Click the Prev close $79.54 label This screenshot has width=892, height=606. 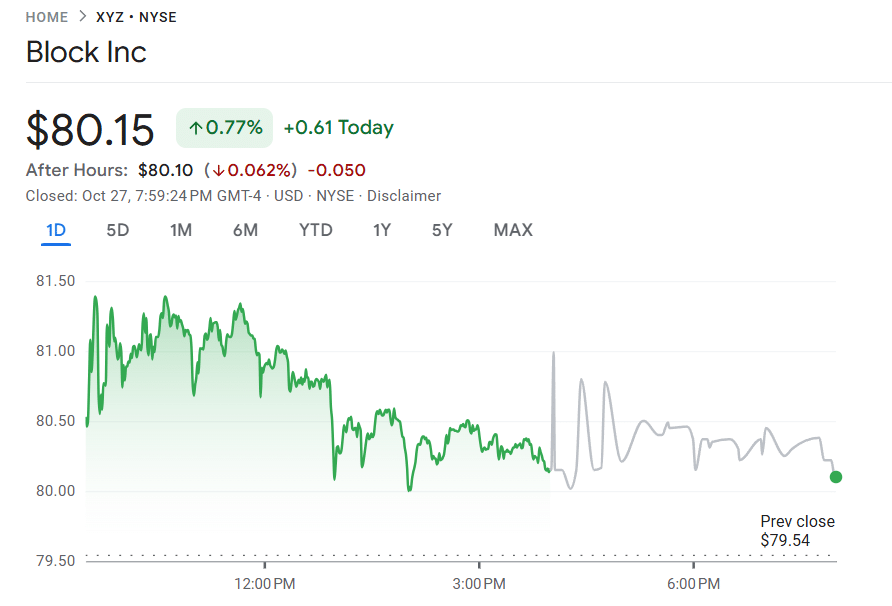800,530
